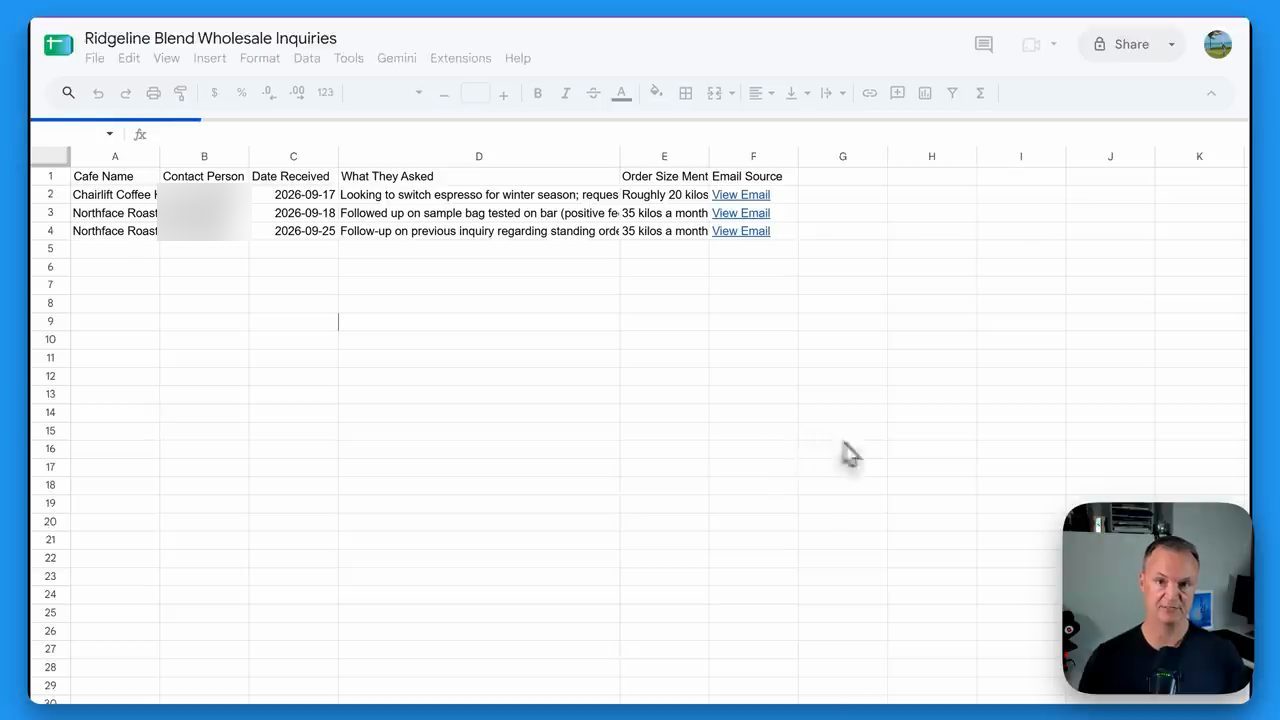Insert chart using toolbar icon
This screenshot has height=720, width=1280.
925,93
